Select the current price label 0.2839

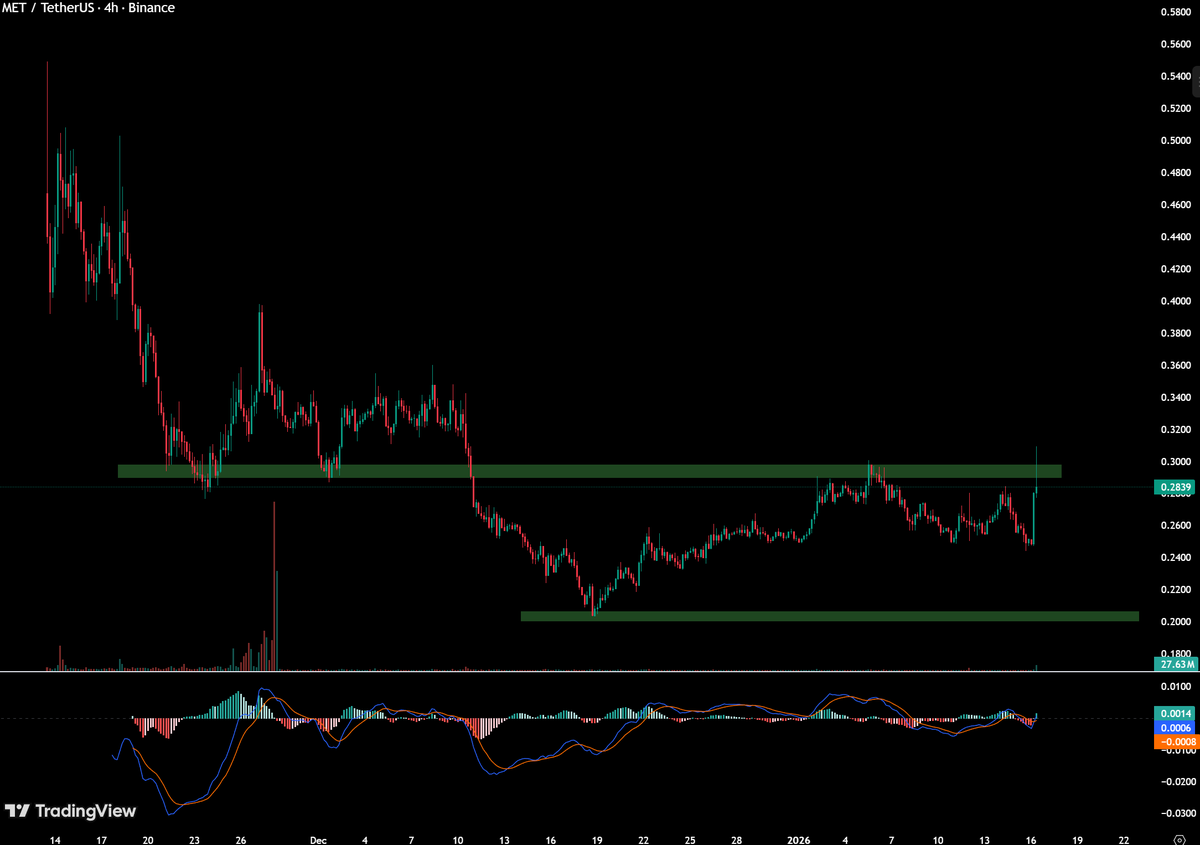click(x=1175, y=488)
